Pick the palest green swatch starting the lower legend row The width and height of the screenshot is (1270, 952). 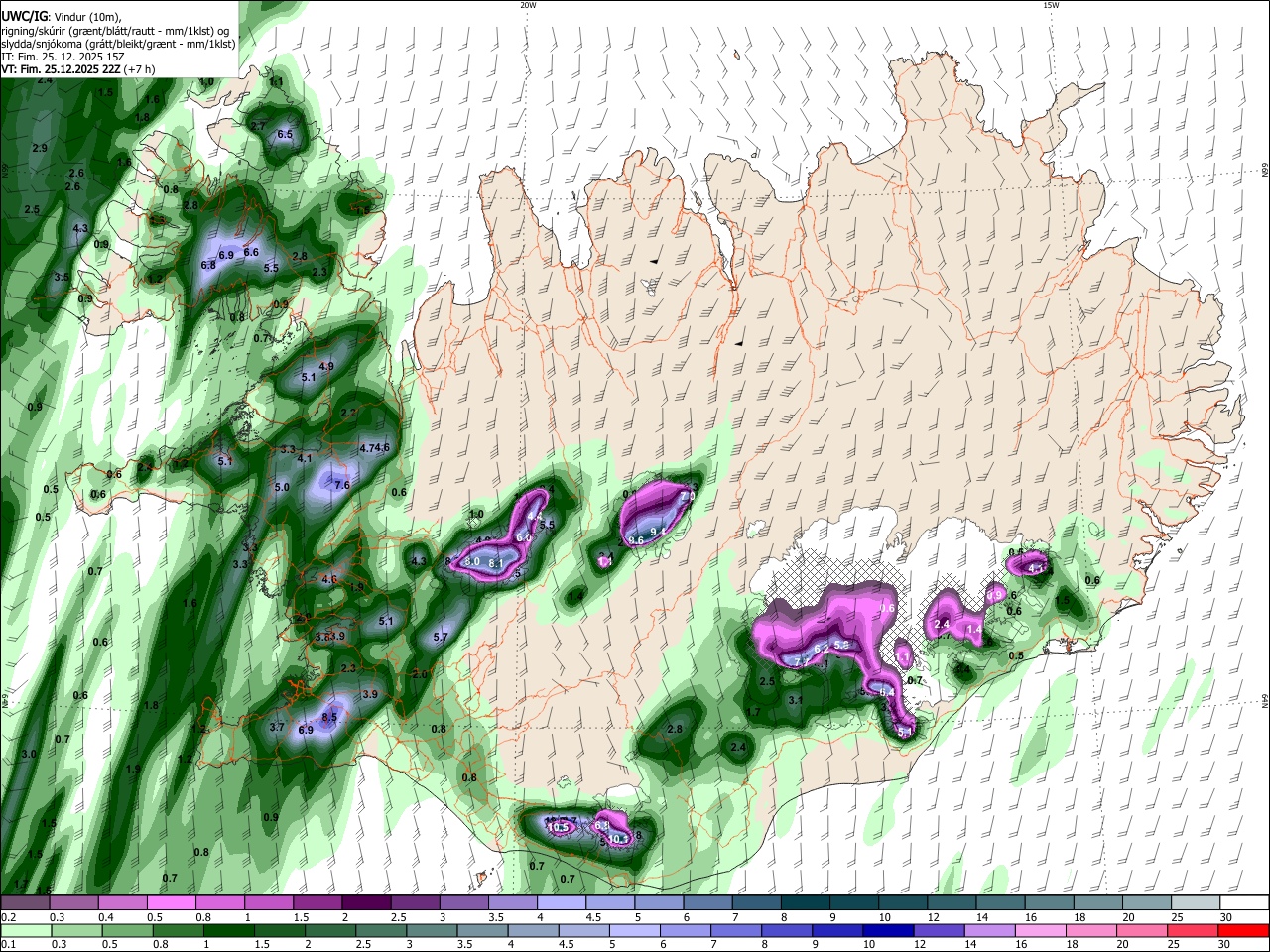point(25,931)
